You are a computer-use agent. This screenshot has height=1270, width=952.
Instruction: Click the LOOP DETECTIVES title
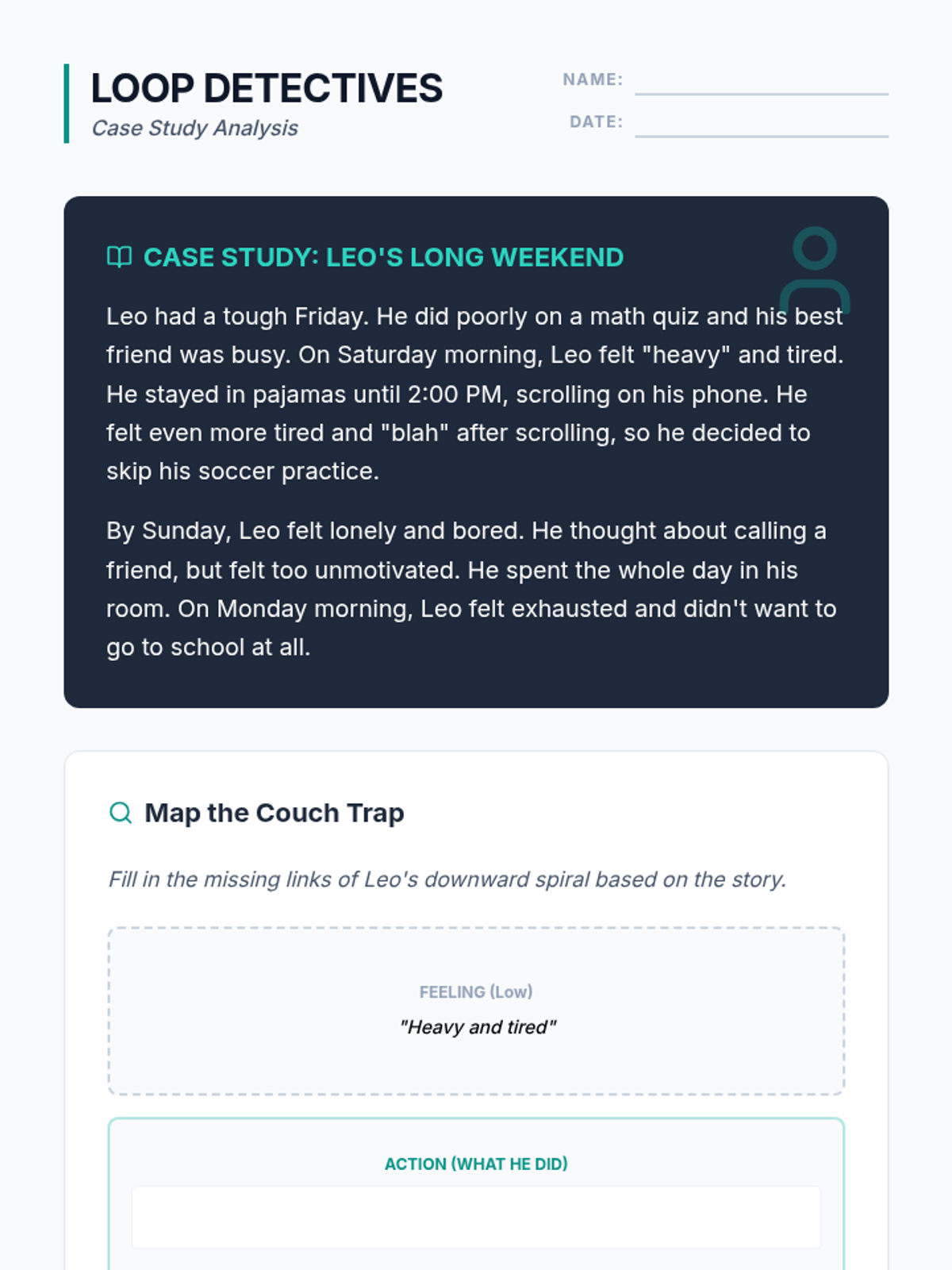(x=267, y=88)
